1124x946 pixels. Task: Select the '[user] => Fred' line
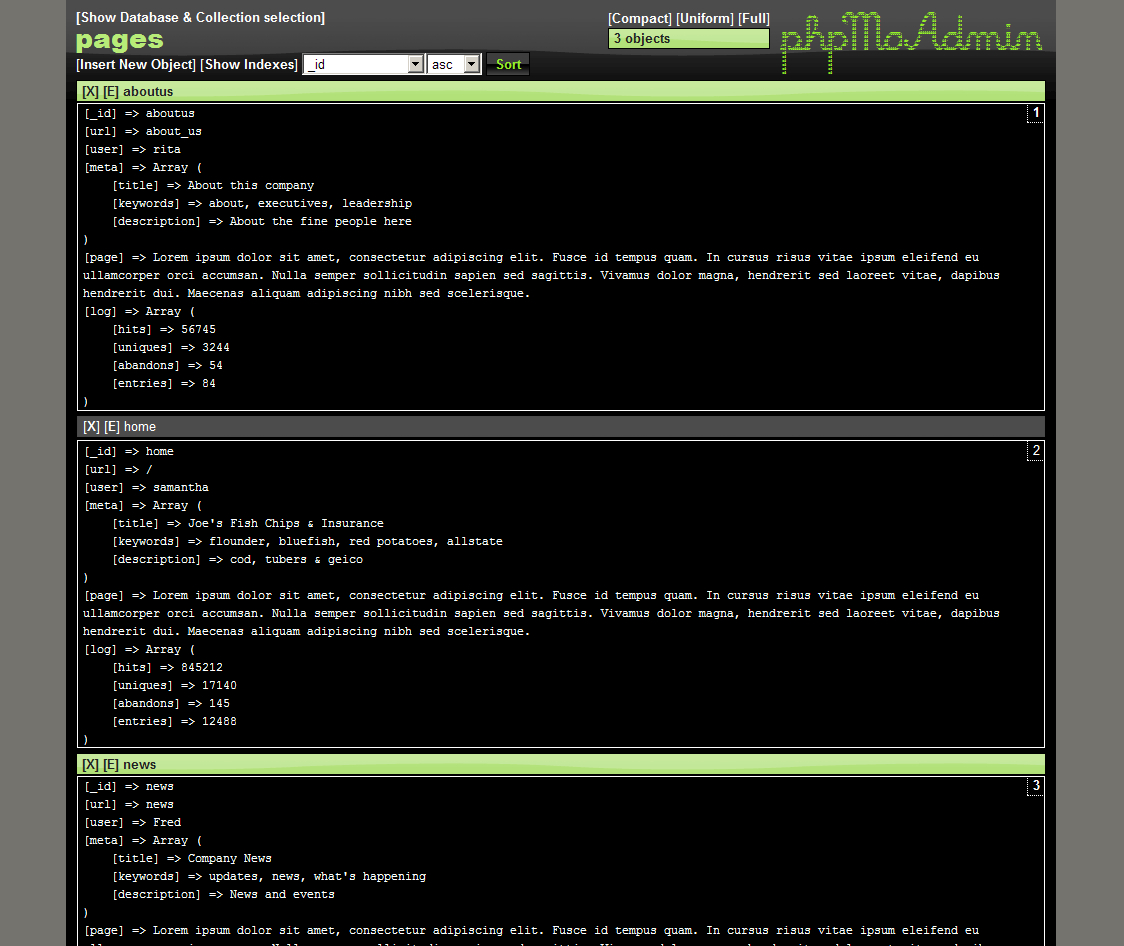(x=133, y=823)
